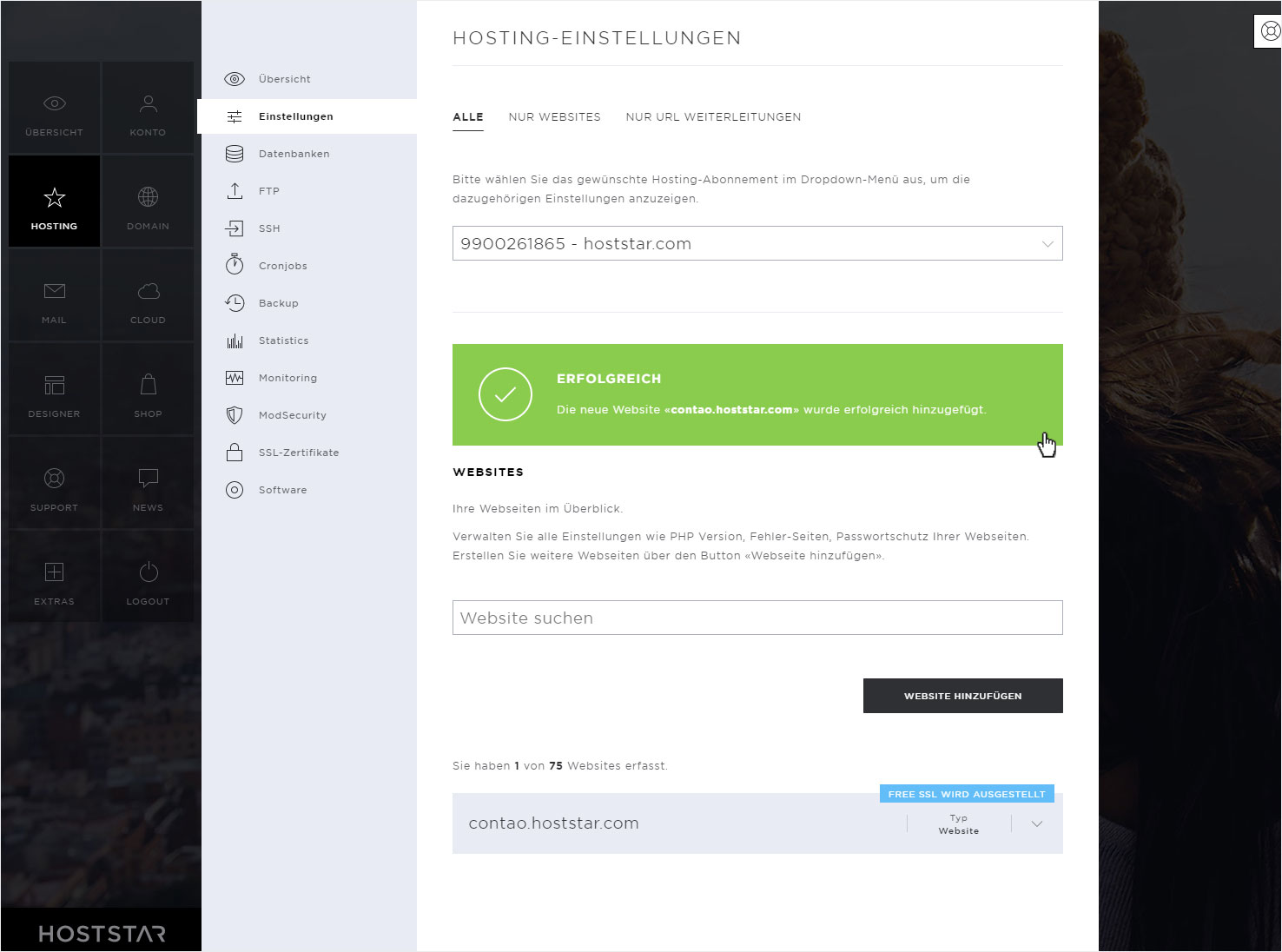Click the SSH login arrow icon
1282x952 pixels.
(235, 228)
